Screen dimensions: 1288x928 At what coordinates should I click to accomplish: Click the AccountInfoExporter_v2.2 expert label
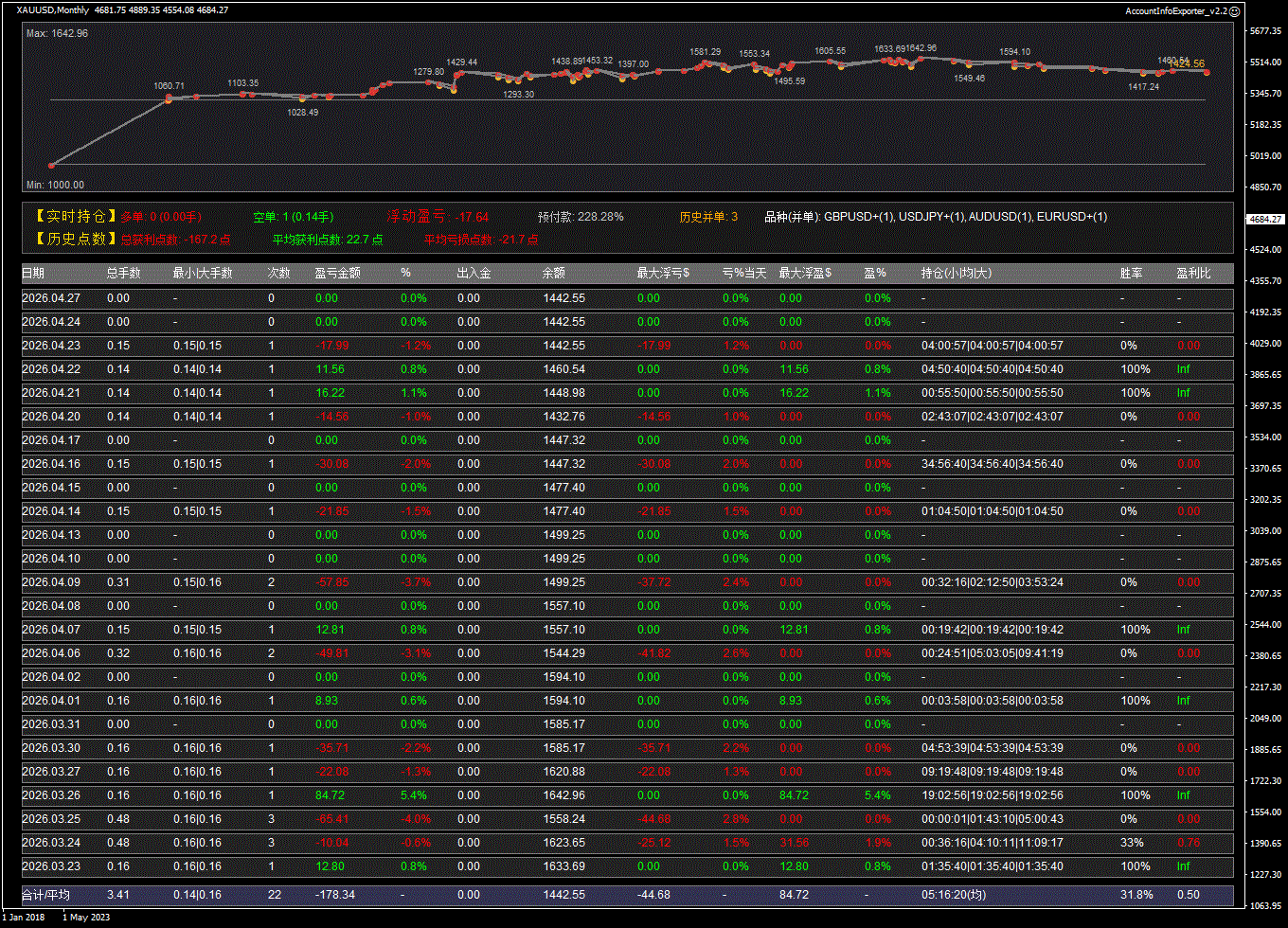(1175, 10)
